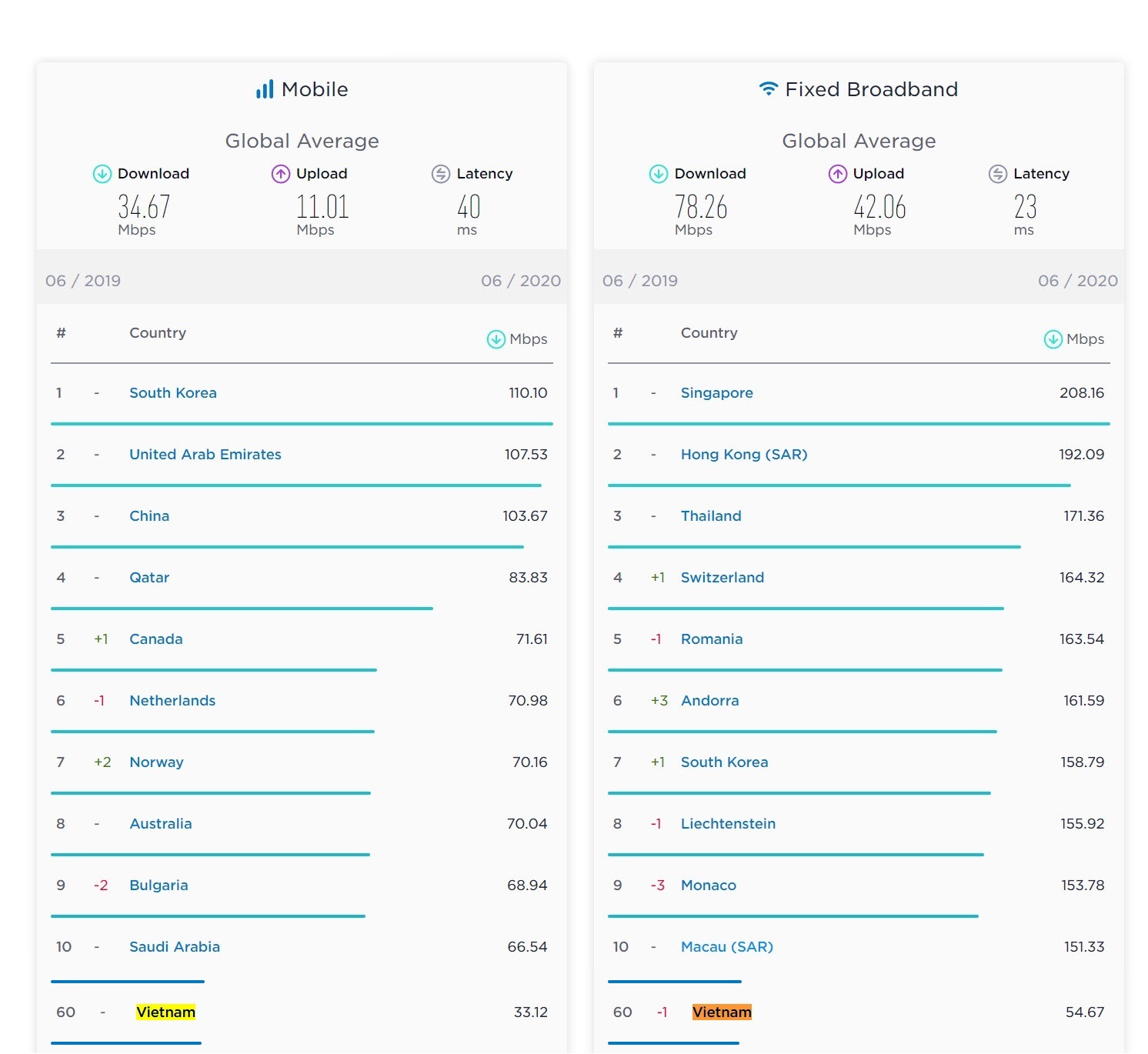Click the 107.53 speed value
Image resolution: width=1148 pixels, height=1054 pixels.
(526, 455)
